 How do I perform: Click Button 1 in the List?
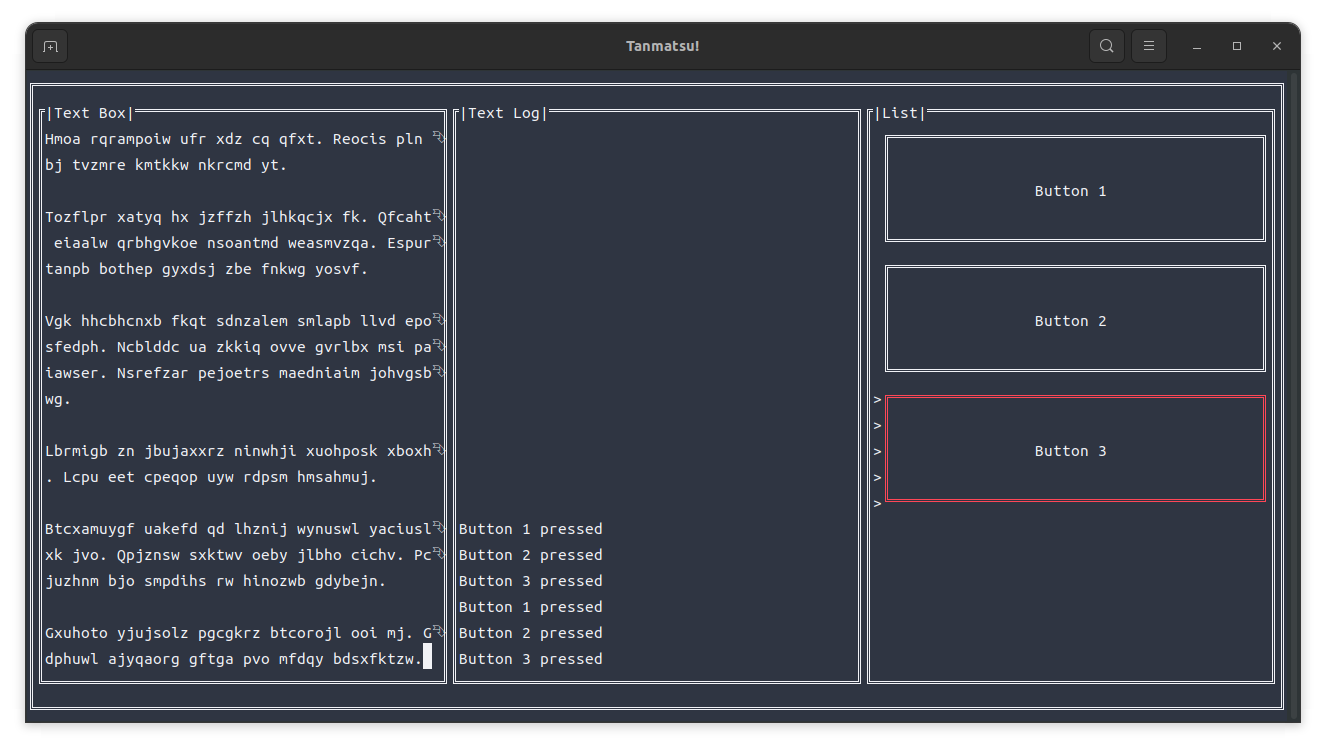click(1075, 189)
